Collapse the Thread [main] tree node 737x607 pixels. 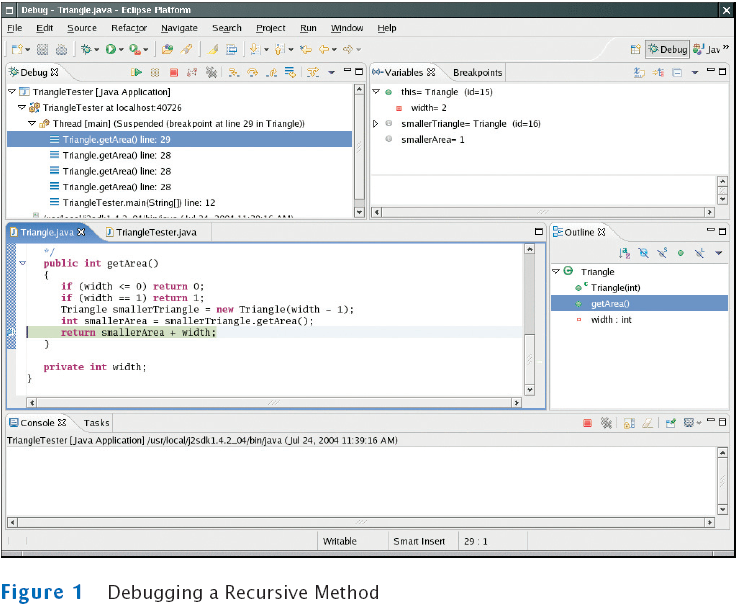(x=32, y=123)
